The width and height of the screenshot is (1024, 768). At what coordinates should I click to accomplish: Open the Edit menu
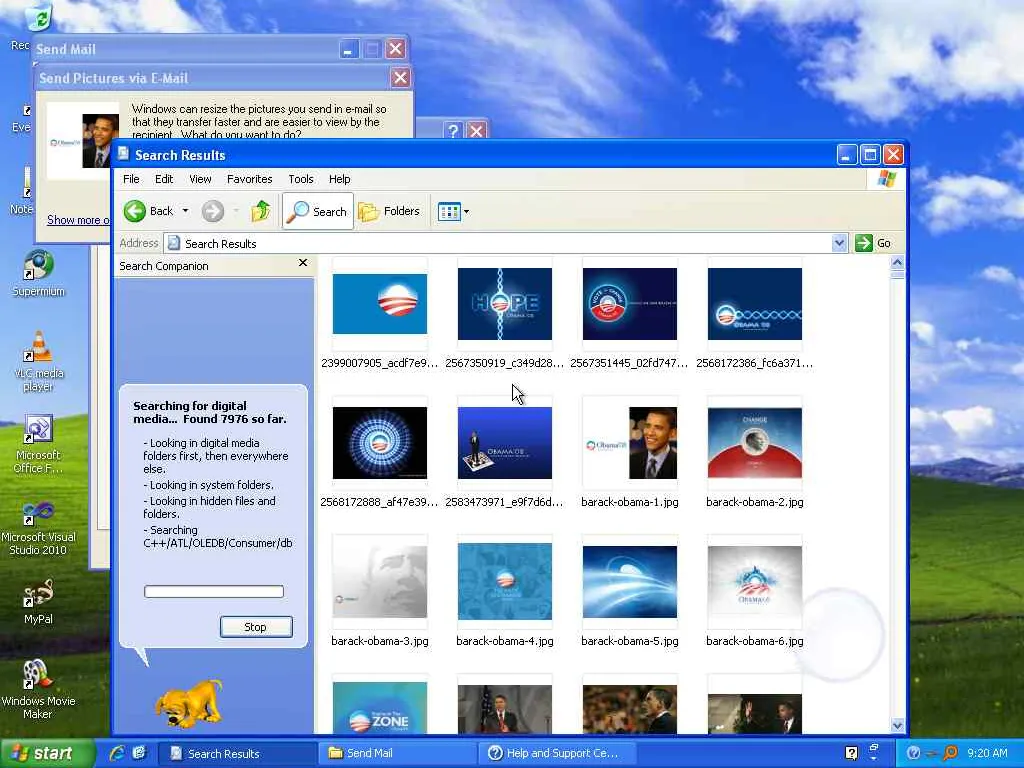pyautogui.click(x=164, y=179)
